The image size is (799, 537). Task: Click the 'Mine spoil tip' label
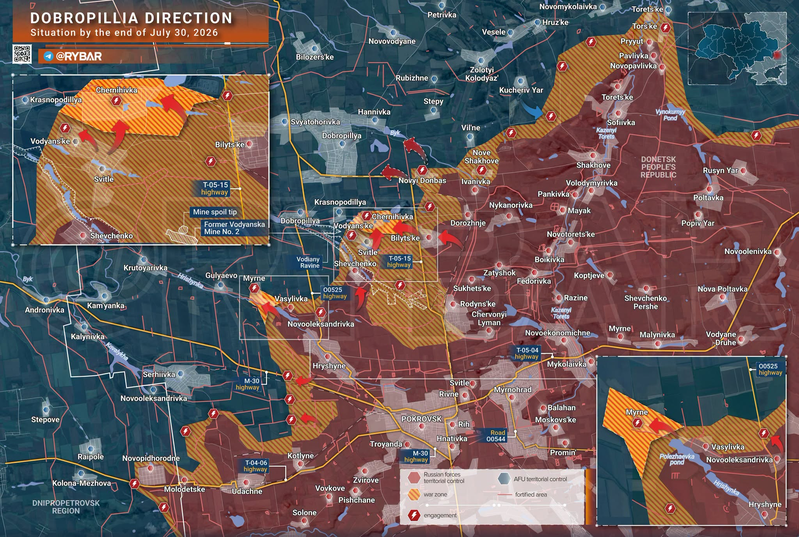(215, 212)
